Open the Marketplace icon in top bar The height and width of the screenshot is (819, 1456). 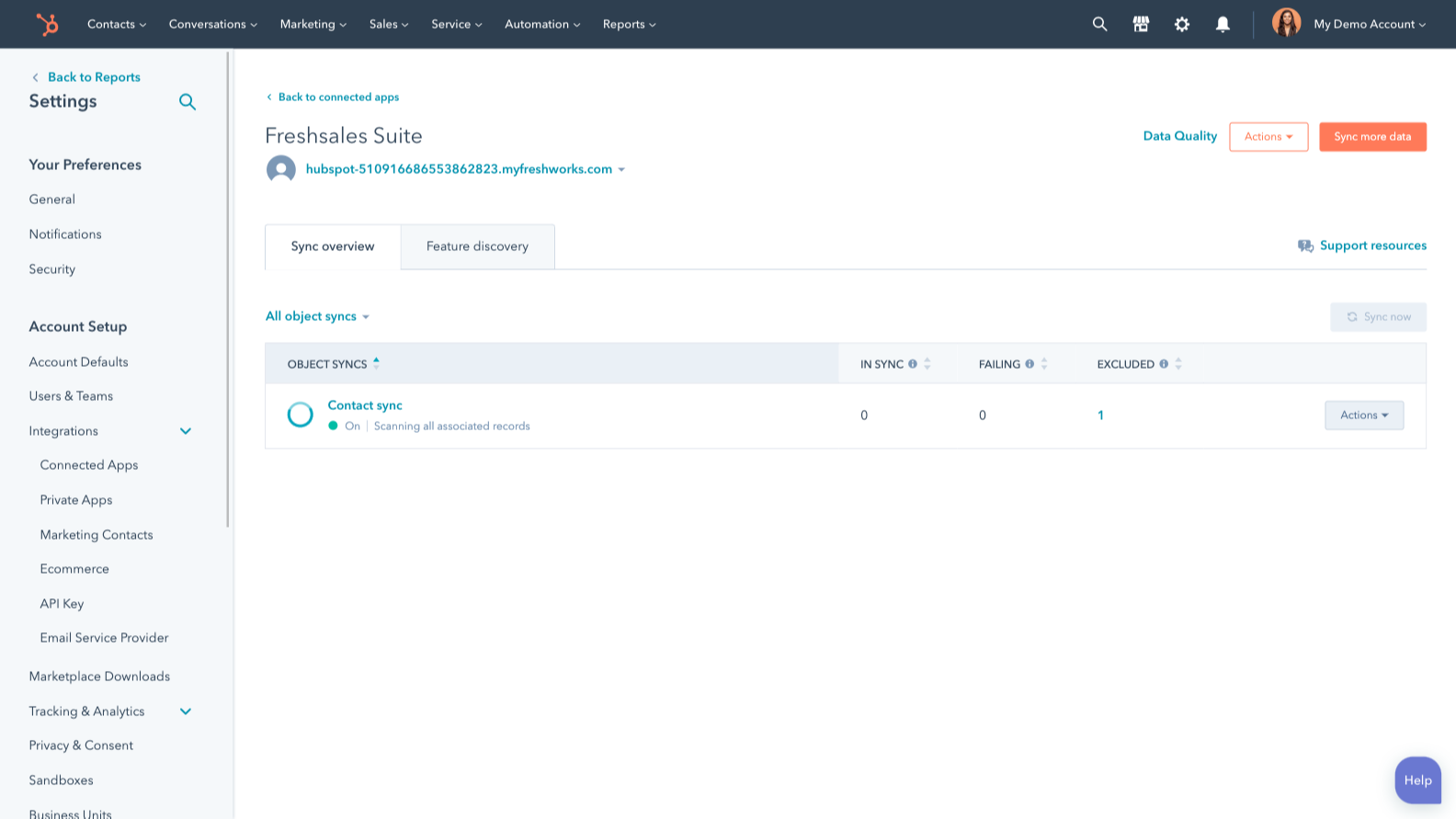pos(1141,24)
